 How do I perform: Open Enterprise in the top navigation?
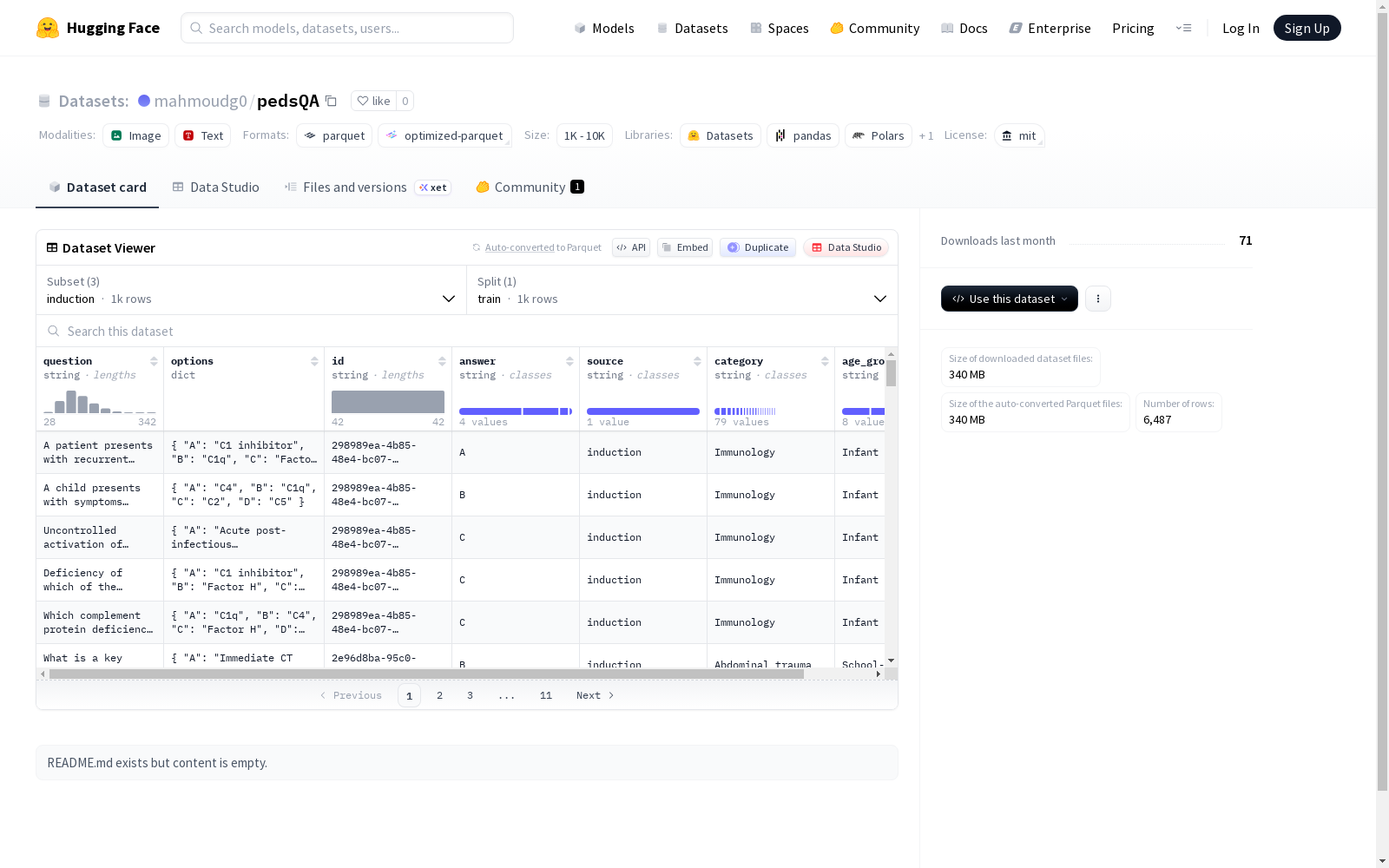coord(1050,28)
